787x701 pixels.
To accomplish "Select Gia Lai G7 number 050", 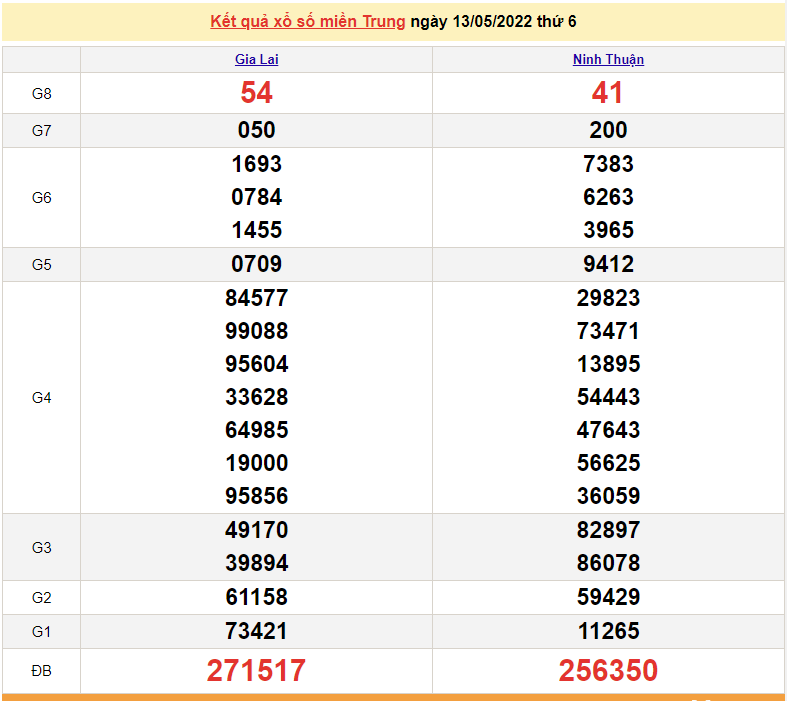I will click(256, 130).
